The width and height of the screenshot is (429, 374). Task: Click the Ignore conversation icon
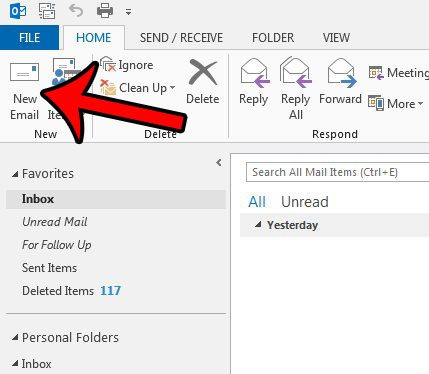coord(108,64)
